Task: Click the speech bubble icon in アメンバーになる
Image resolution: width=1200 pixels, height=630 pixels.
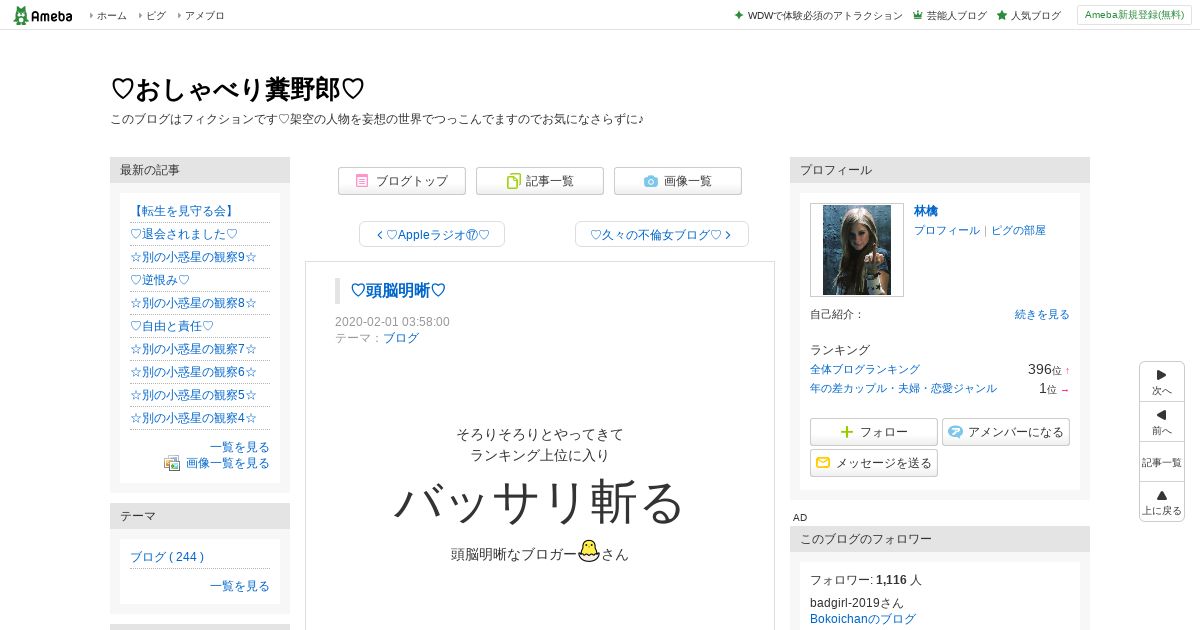Action: 956,432
